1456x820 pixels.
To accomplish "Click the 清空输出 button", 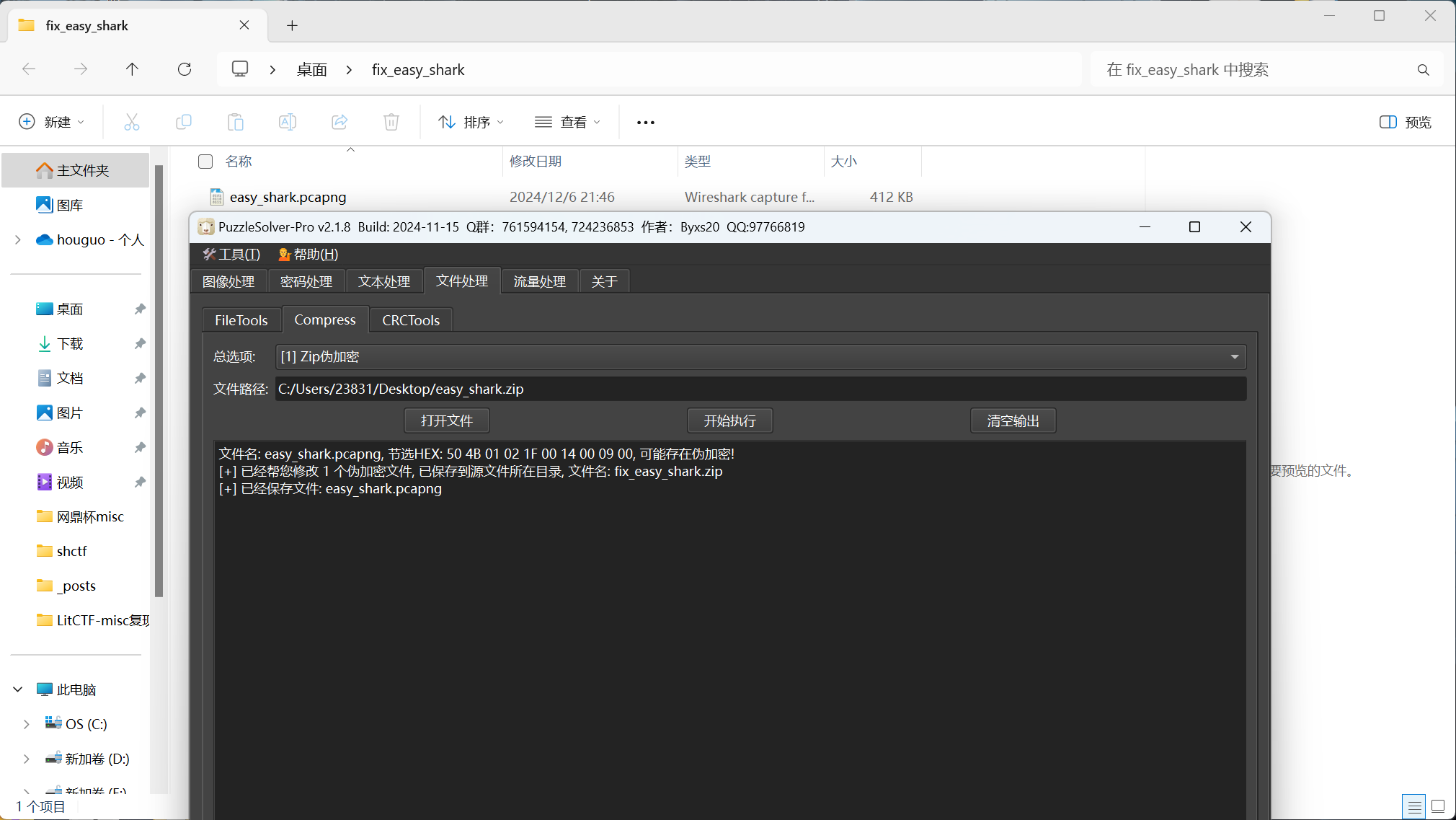I will coord(1013,420).
